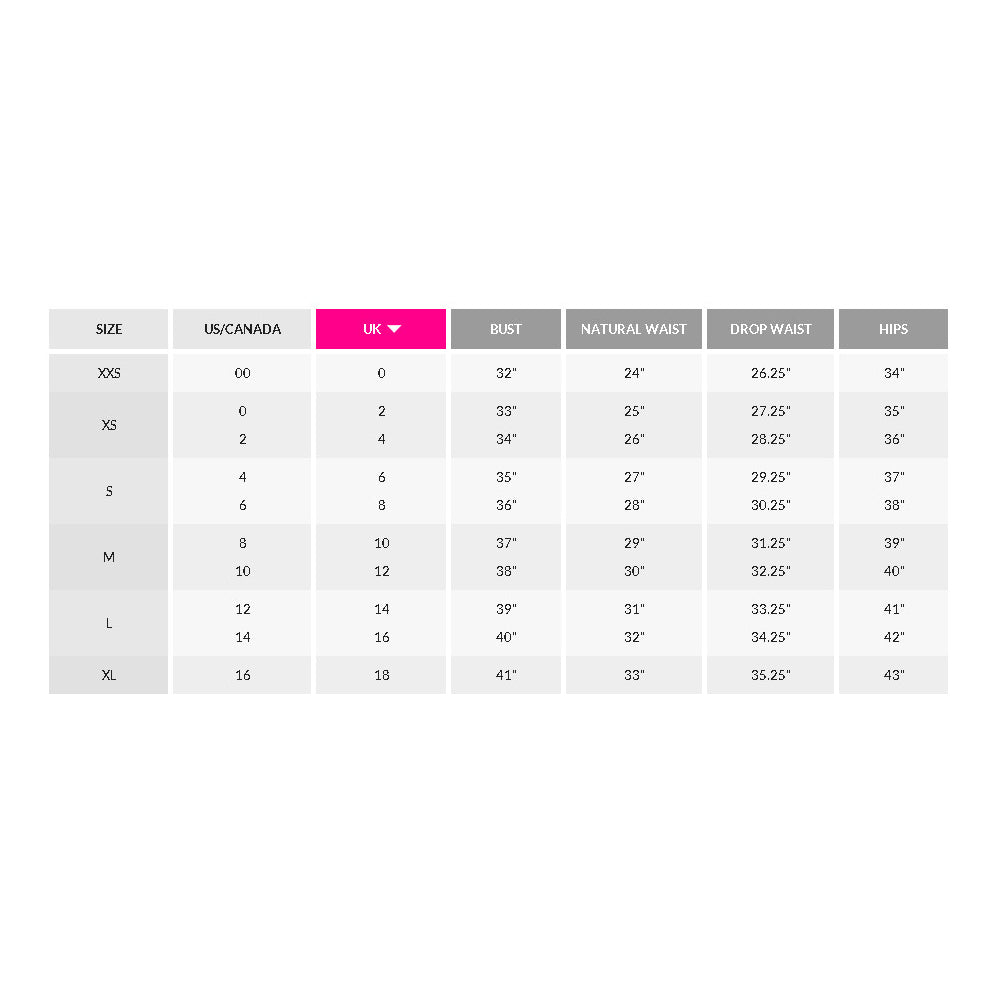Choose the DROP WAIST header
Viewport: 1000px width, 1000px height.
tap(771, 329)
